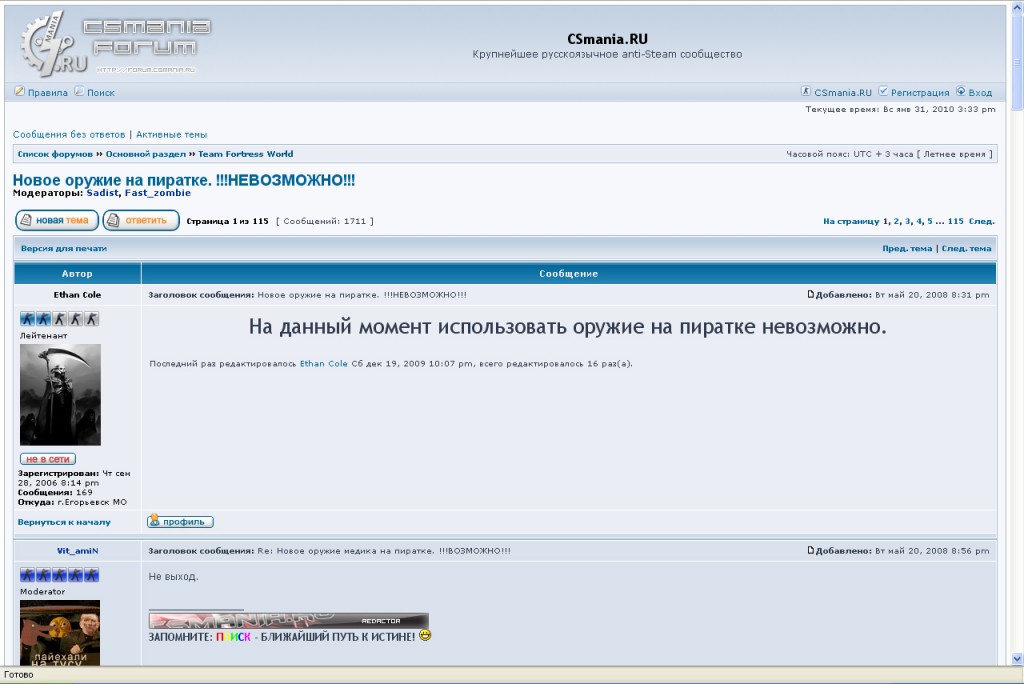Open Активные темы link
The width and height of the screenshot is (1024, 684).
[171, 134]
